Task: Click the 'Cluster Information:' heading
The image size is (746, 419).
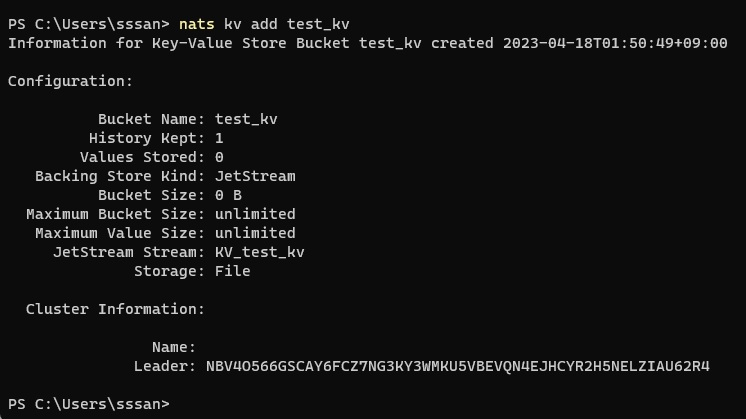Action: point(115,309)
